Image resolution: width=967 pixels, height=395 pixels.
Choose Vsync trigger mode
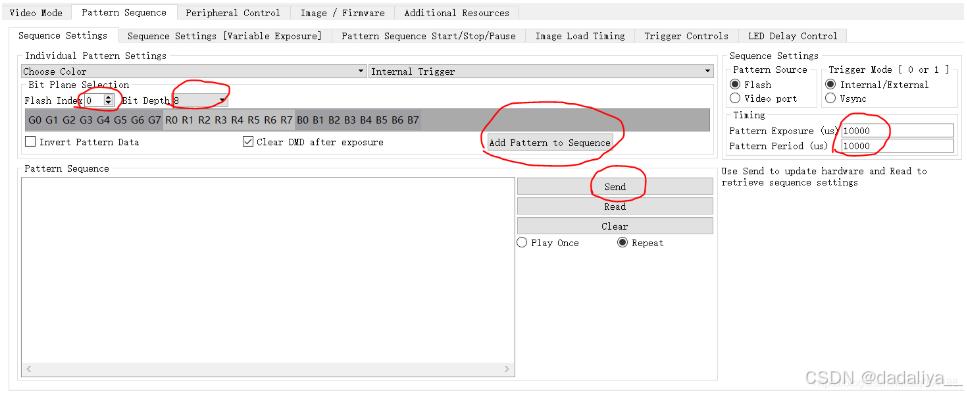pyautogui.click(x=831, y=98)
